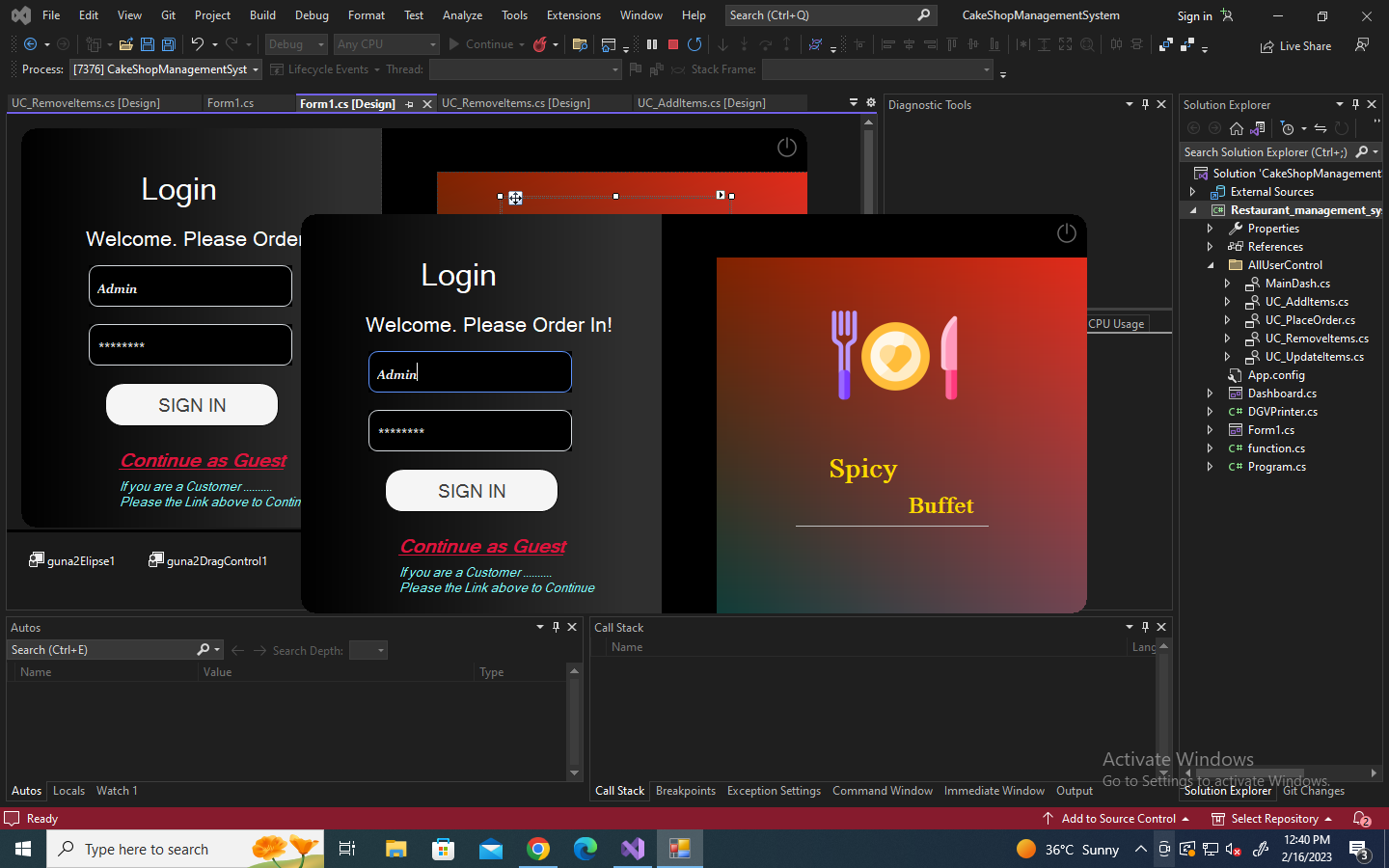Open the Debug menu
The height and width of the screenshot is (868, 1389).
pos(312,15)
